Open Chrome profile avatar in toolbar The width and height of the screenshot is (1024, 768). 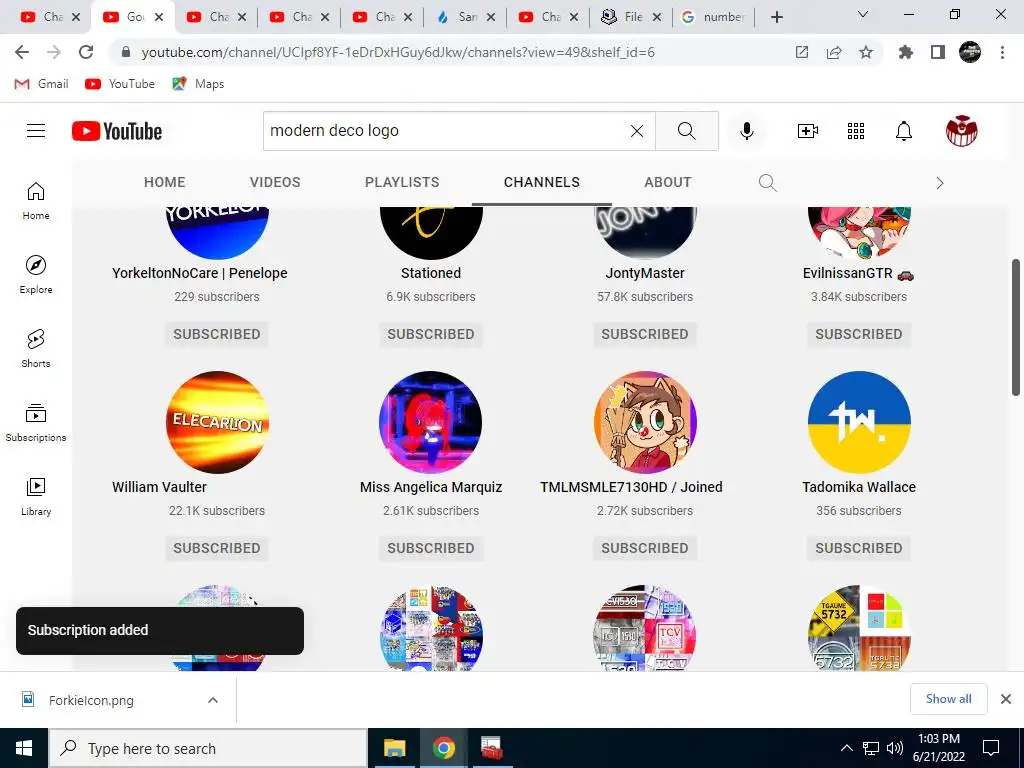[970, 52]
